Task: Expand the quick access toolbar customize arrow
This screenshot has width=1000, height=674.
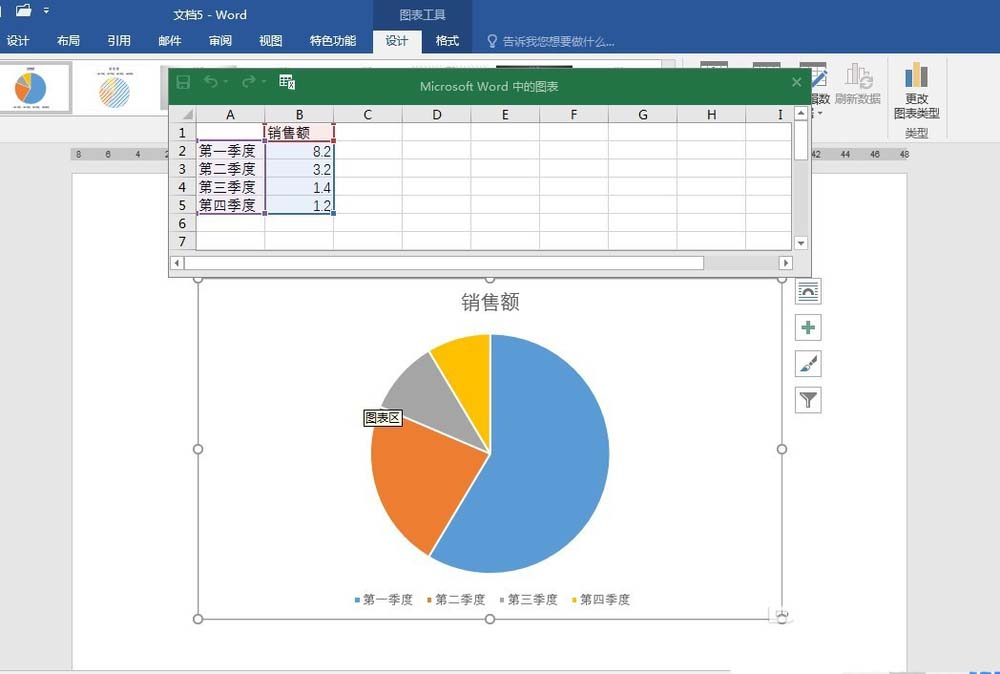Action: click(46, 11)
